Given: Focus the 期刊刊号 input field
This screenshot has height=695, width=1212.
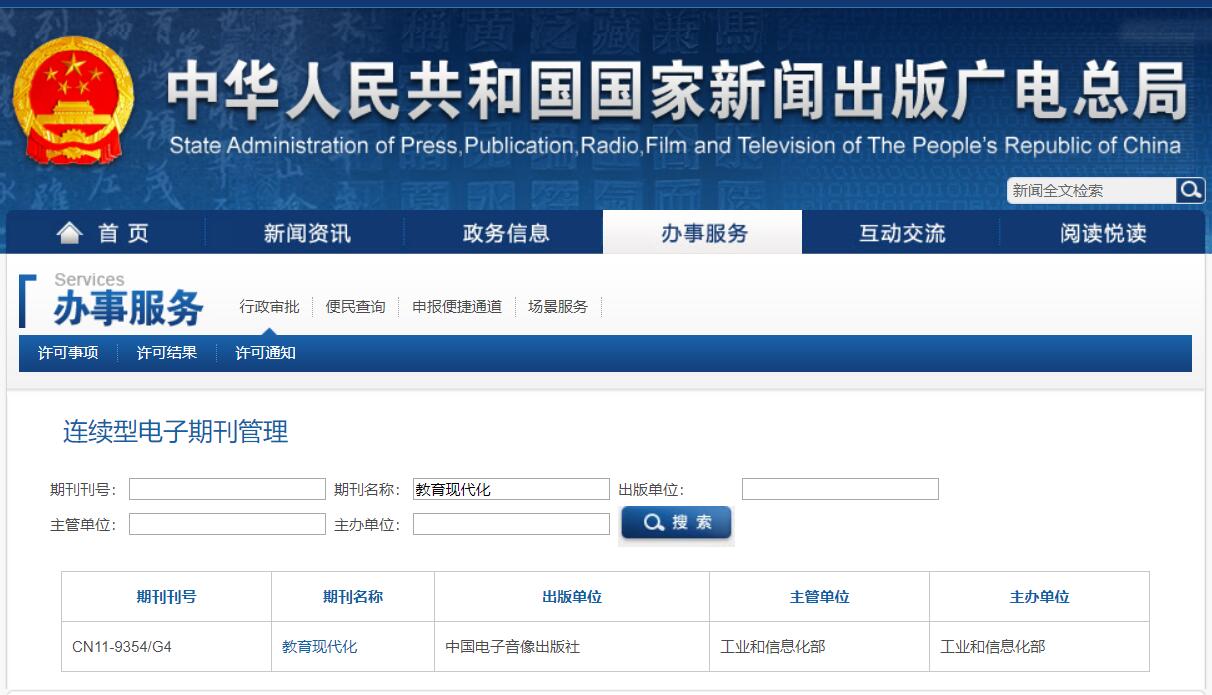Looking at the screenshot, I should coord(227,489).
